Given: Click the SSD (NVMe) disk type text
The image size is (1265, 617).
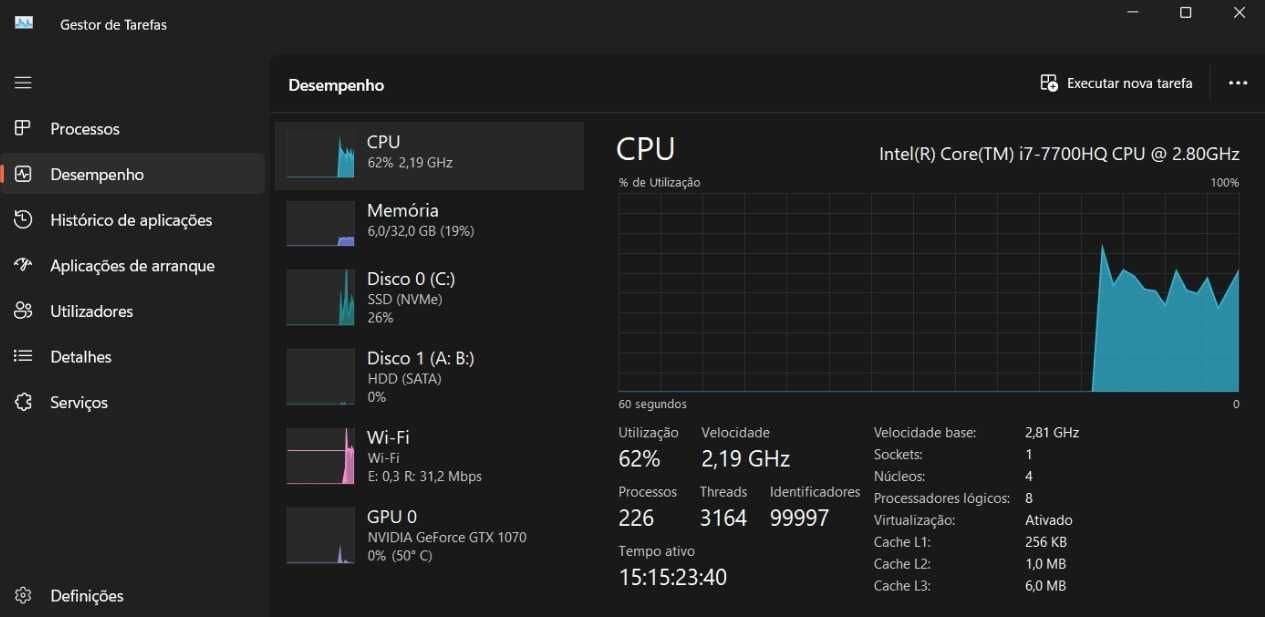Looking at the screenshot, I should click(x=405, y=299).
